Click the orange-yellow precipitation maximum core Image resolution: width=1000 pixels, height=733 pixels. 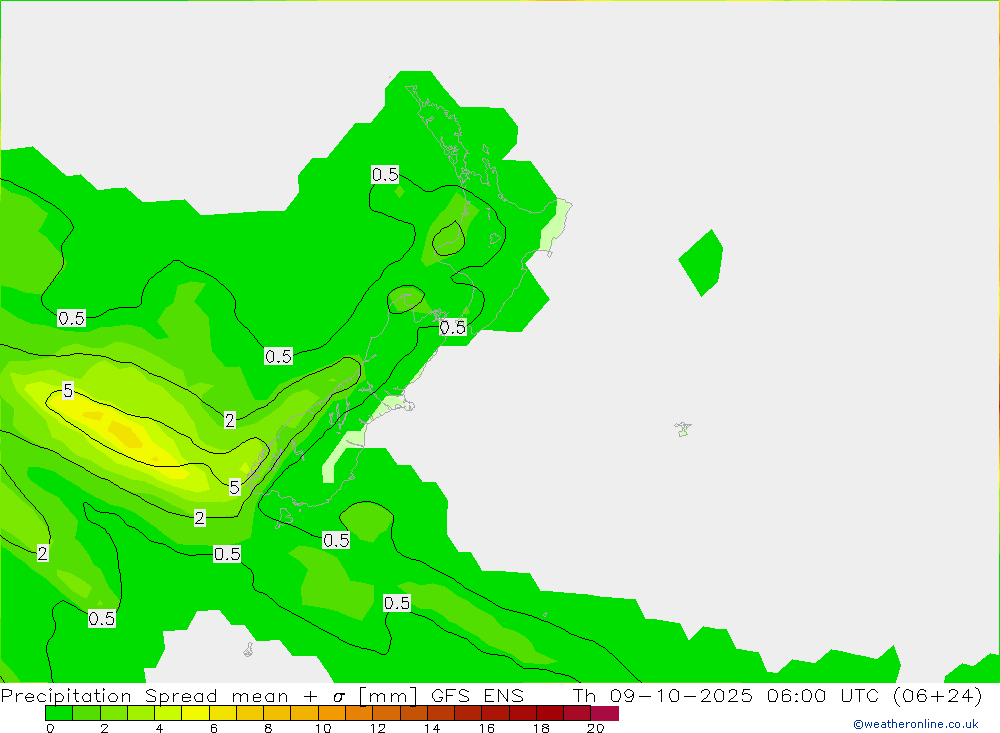point(125,432)
